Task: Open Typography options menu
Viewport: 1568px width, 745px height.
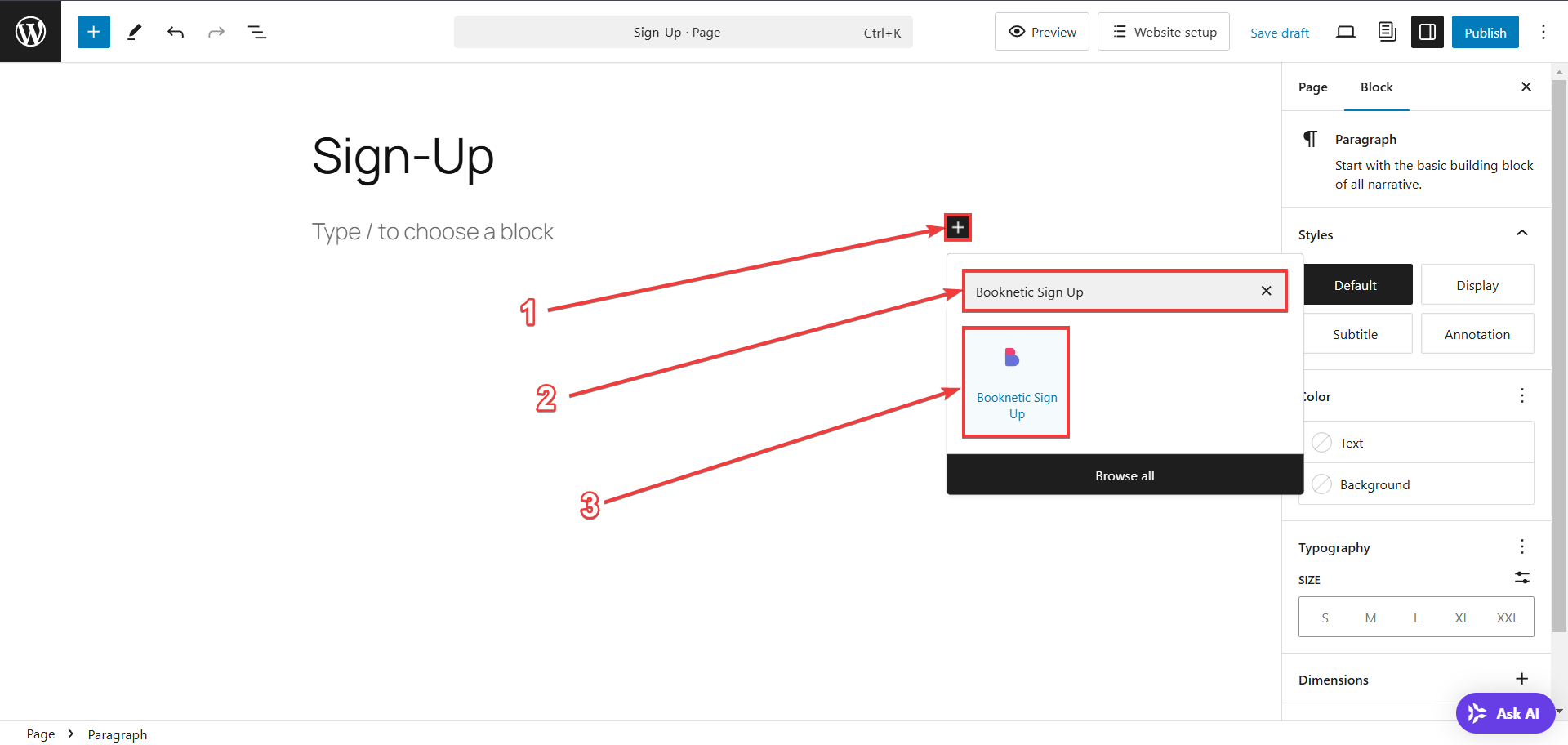Action: [1522, 546]
